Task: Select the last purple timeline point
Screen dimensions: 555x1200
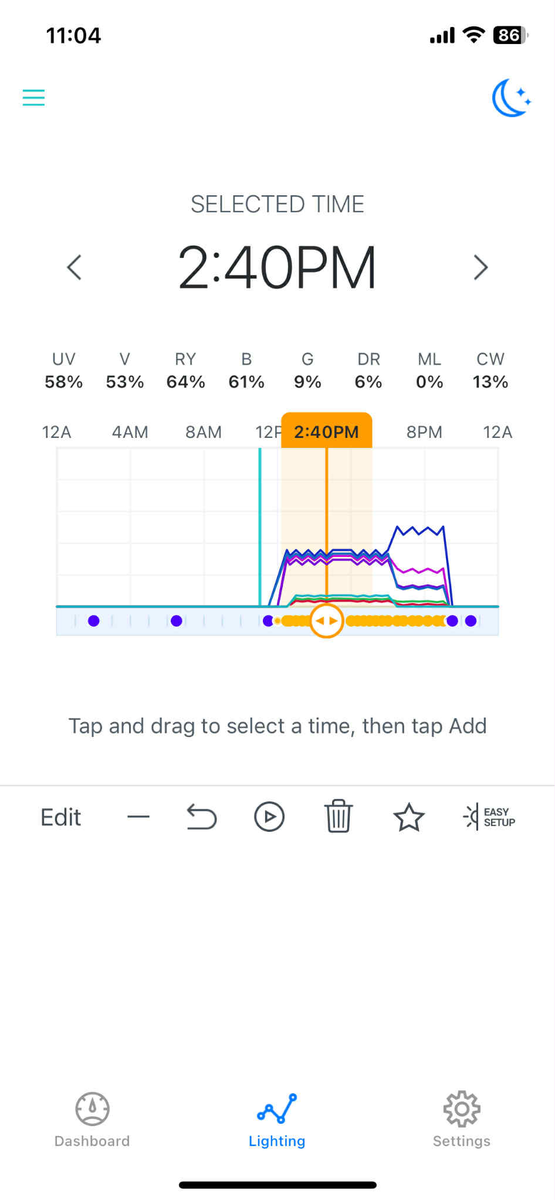Action: [x=470, y=621]
